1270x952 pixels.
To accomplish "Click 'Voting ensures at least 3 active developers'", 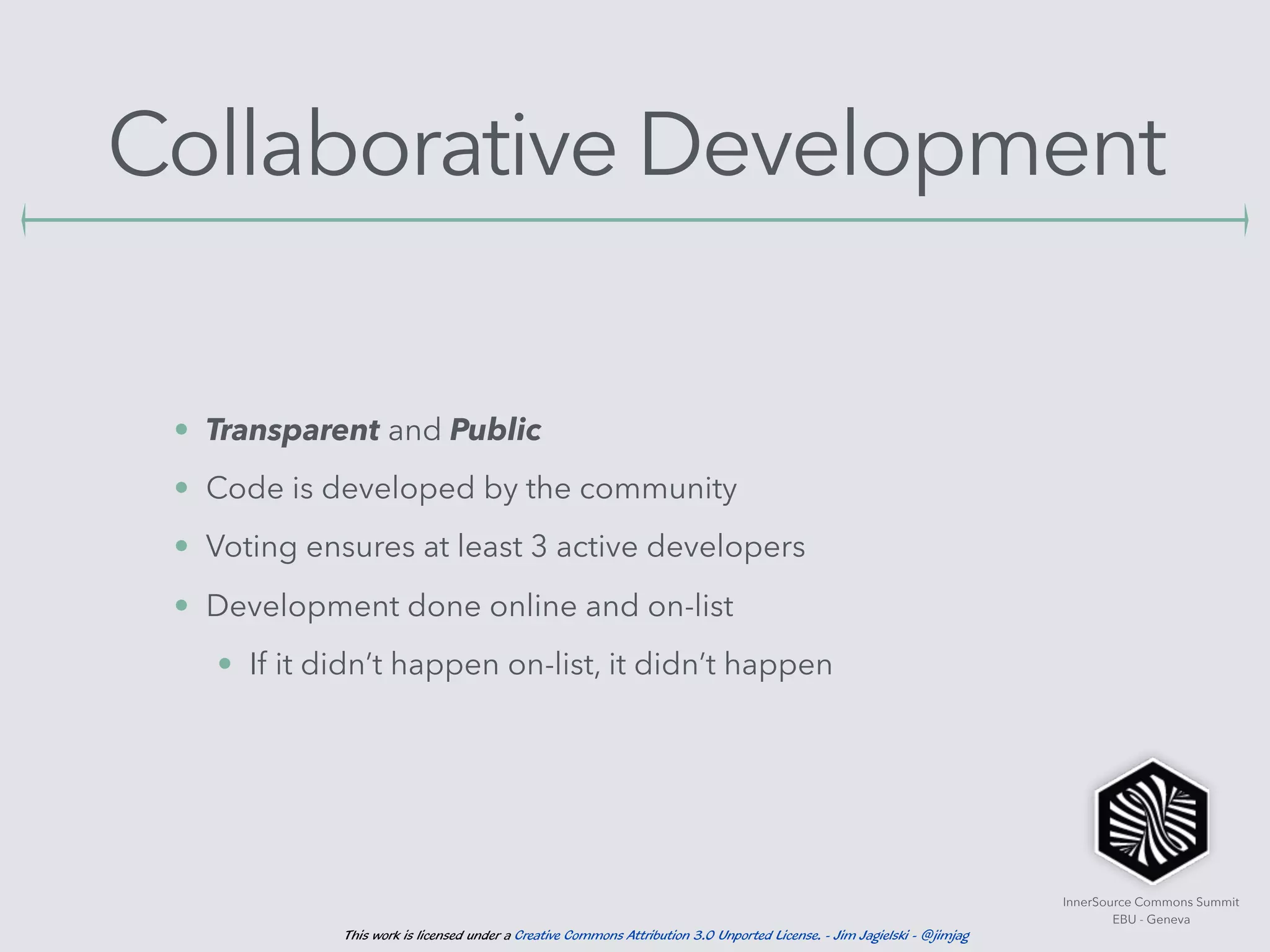I will pyautogui.click(x=505, y=547).
